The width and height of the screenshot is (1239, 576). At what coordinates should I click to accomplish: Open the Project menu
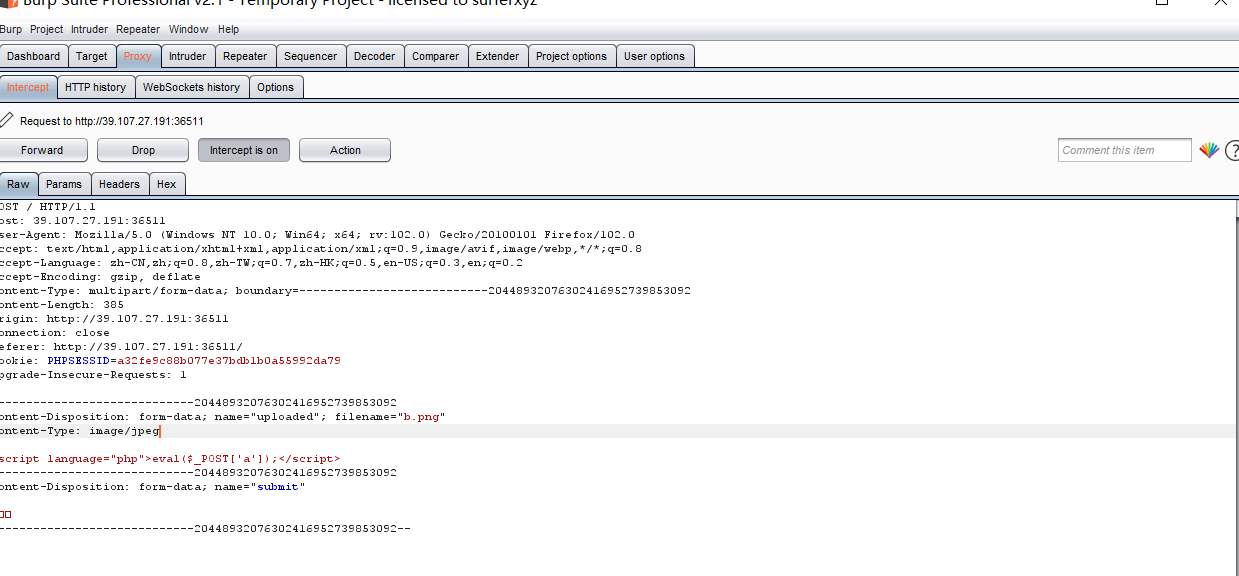coord(46,29)
